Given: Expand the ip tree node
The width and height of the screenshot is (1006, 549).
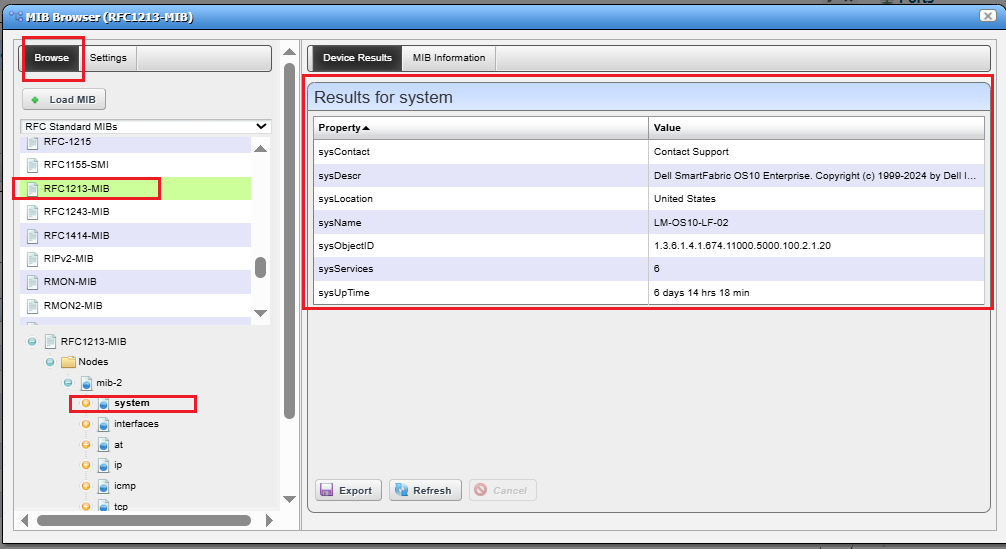Looking at the screenshot, I should [86, 465].
